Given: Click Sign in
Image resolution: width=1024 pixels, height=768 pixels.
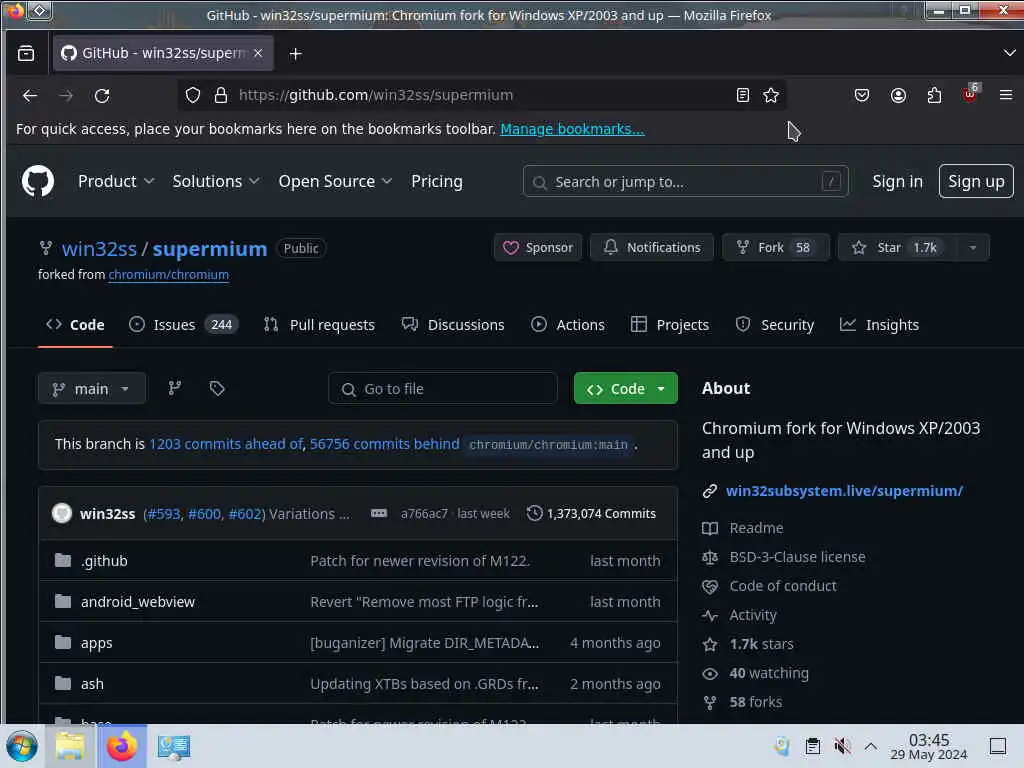Looking at the screenshot, I should (897, 182).
